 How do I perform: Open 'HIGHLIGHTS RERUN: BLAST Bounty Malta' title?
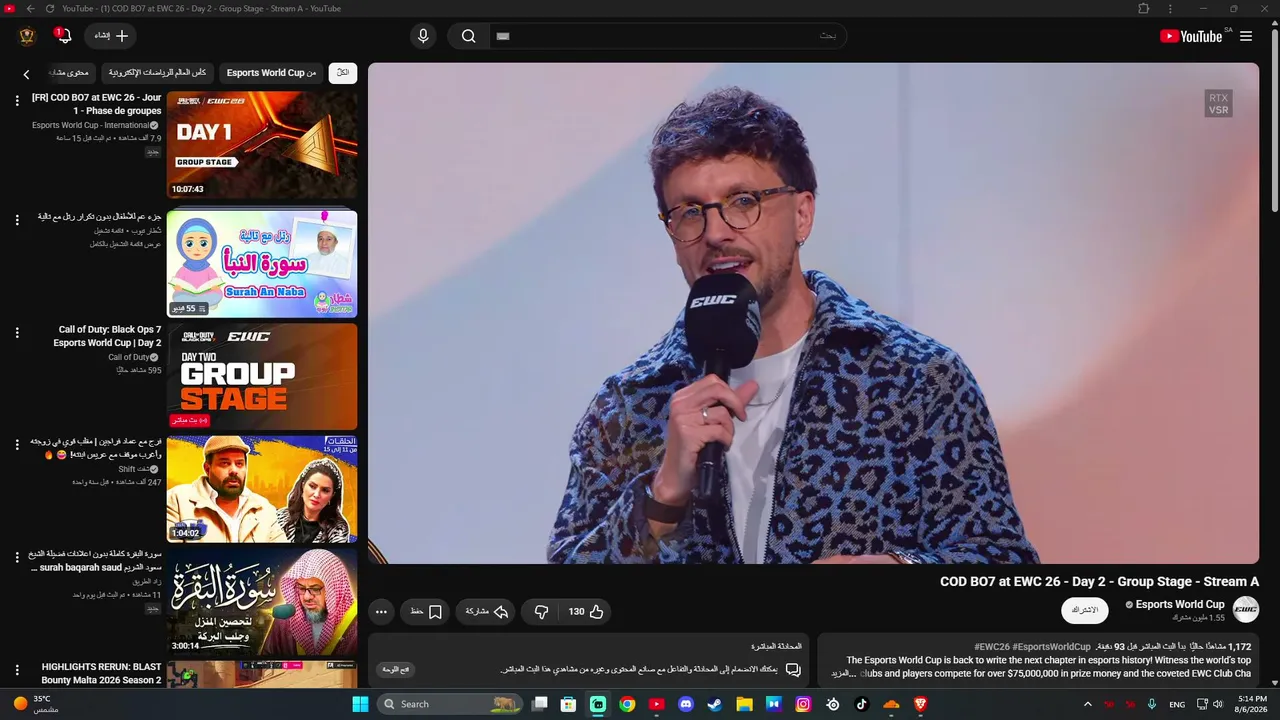coord(101,673)
